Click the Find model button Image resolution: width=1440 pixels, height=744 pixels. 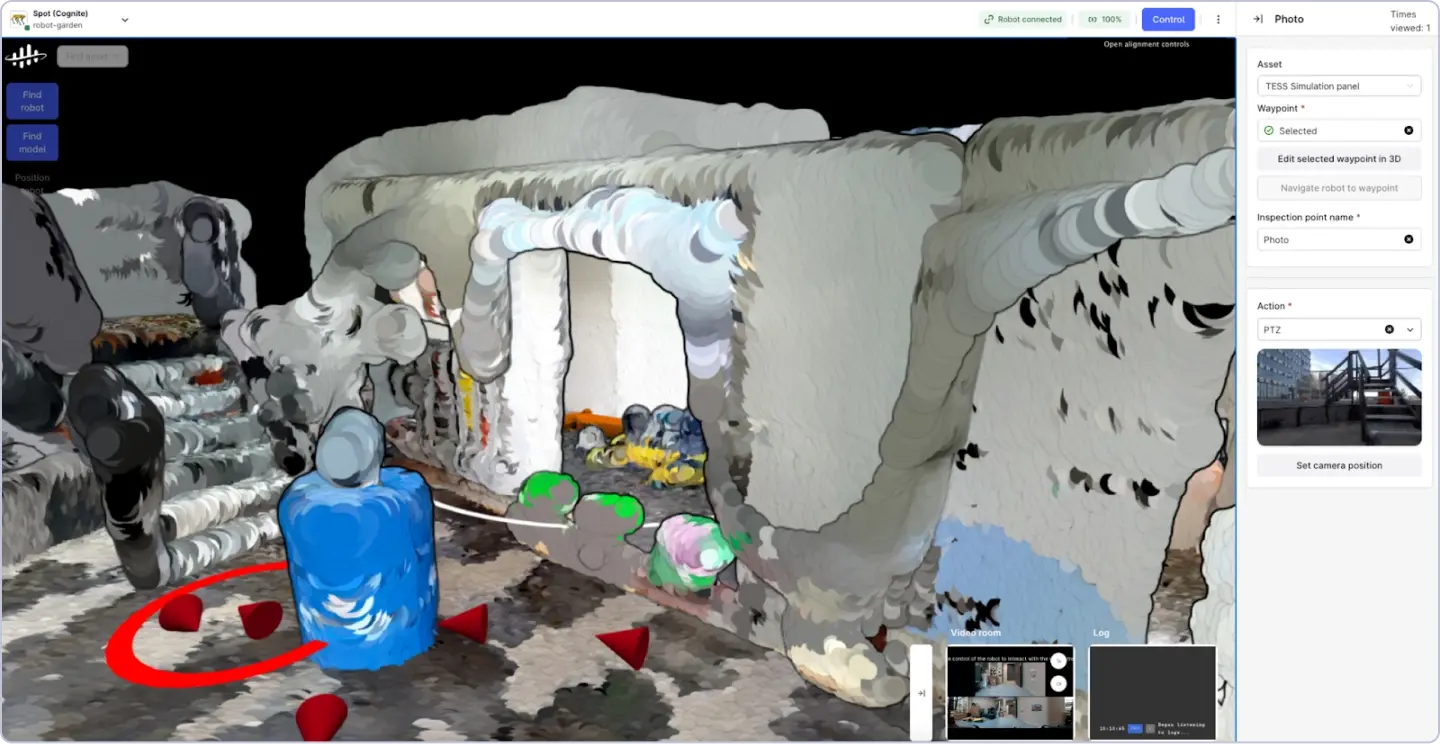click(x=32, y=142)
